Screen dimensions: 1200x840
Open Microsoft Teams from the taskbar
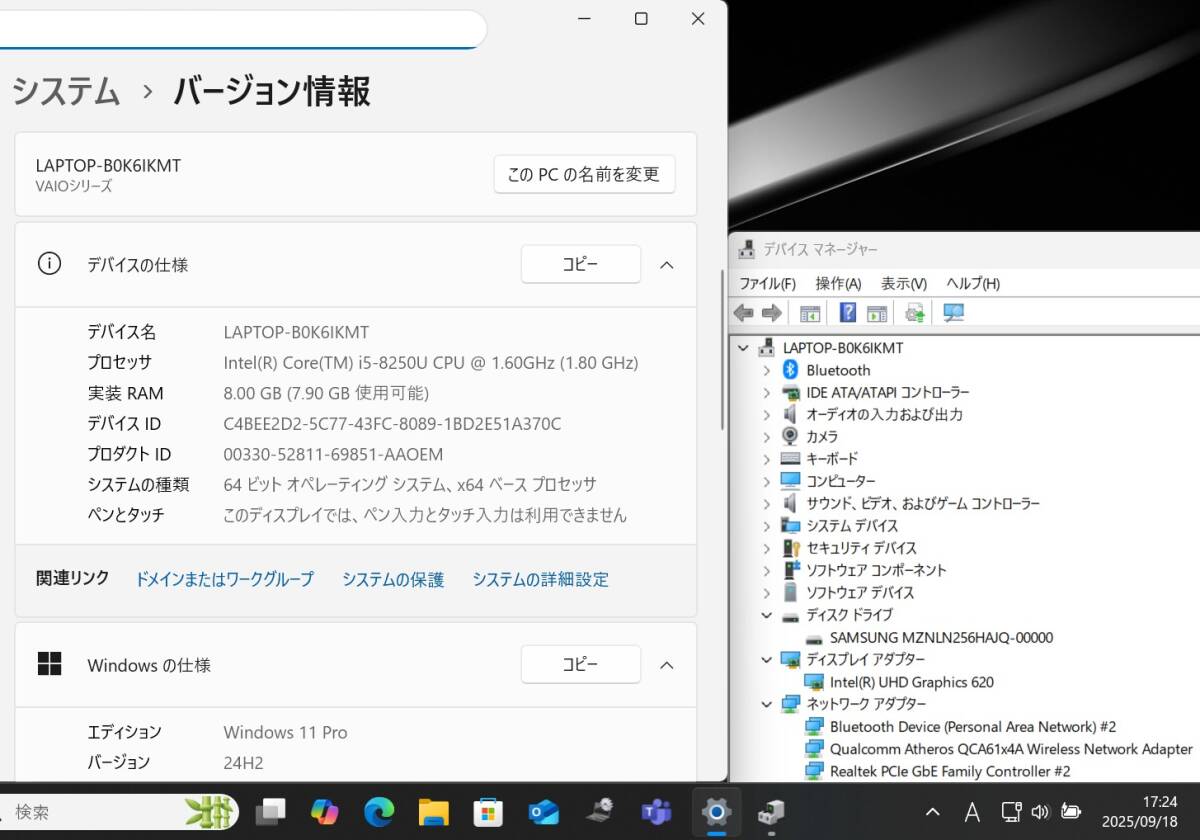tap(656, 812)
